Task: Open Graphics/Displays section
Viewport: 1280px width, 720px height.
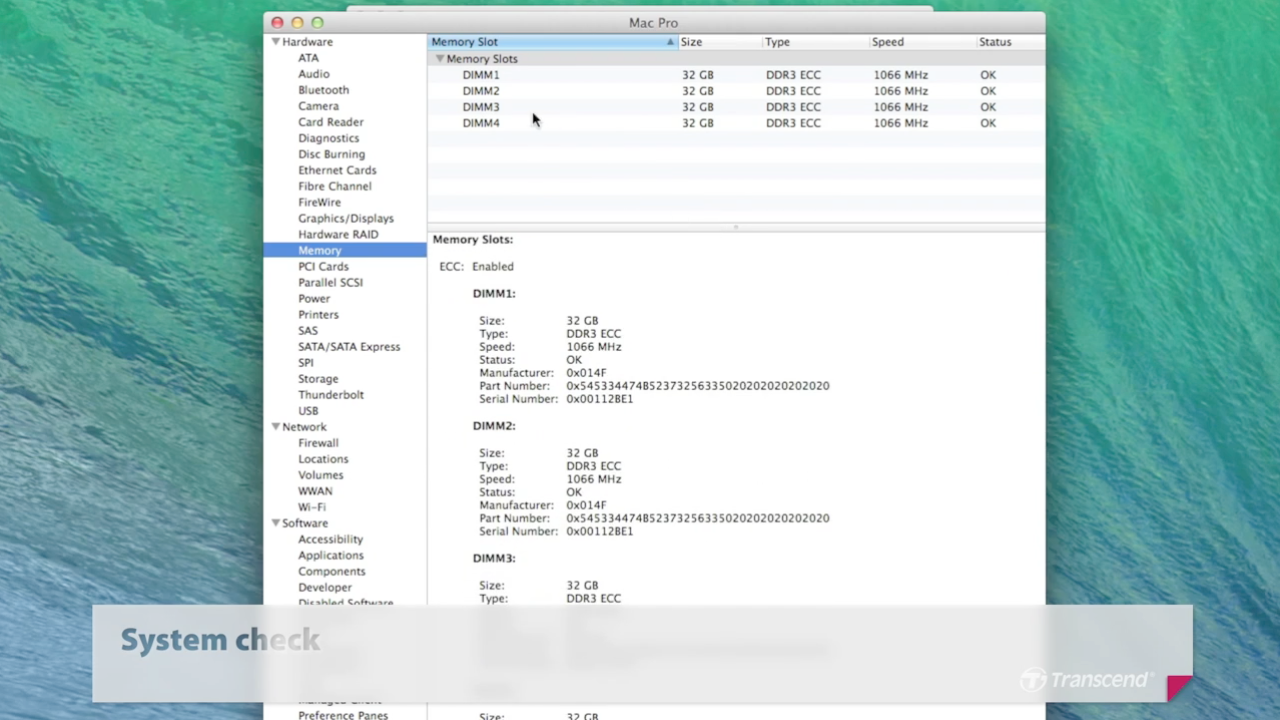Action: [345, 218]
